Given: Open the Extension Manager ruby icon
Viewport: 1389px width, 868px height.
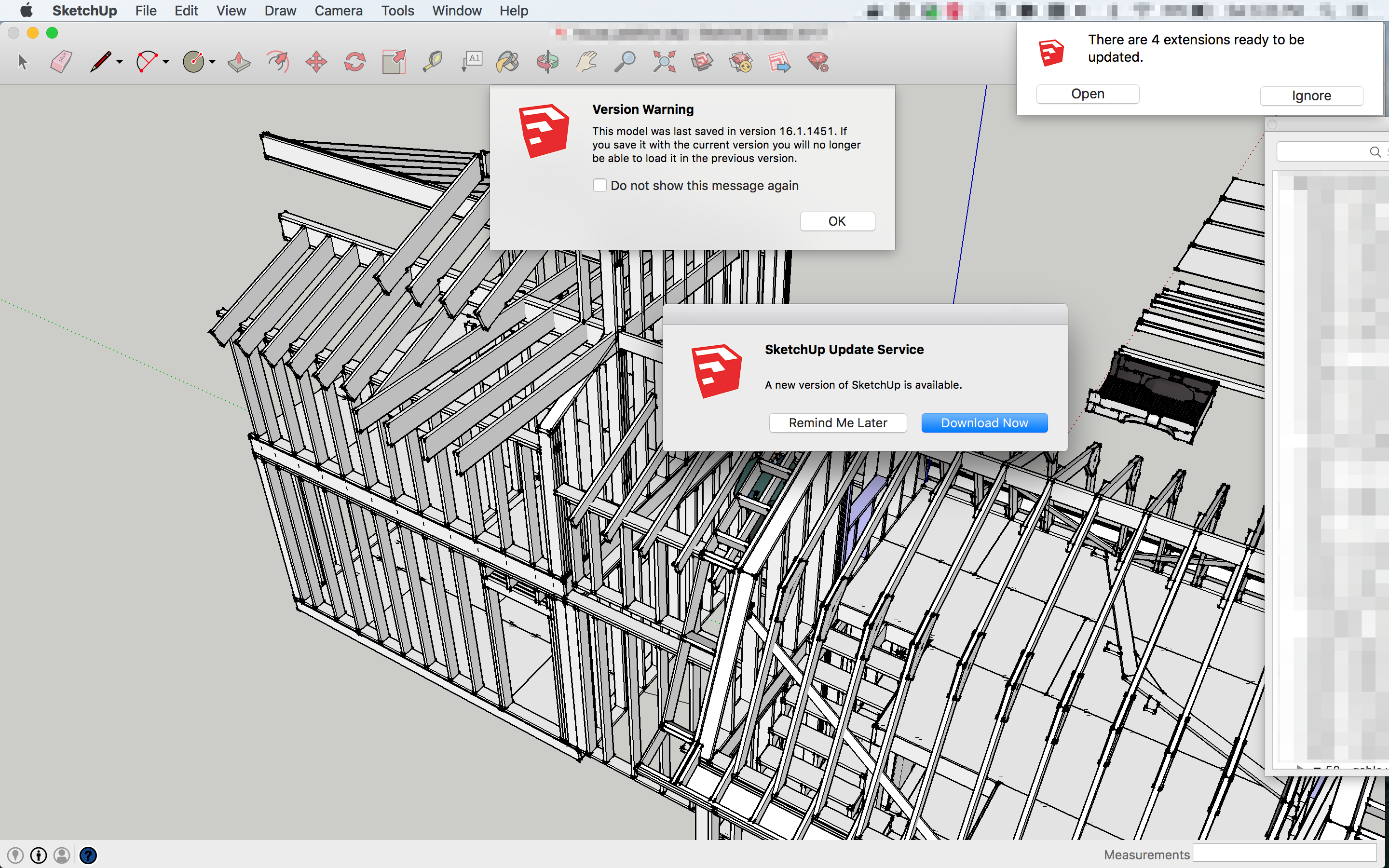Looking at the screenshot, I should coord(817,61).
